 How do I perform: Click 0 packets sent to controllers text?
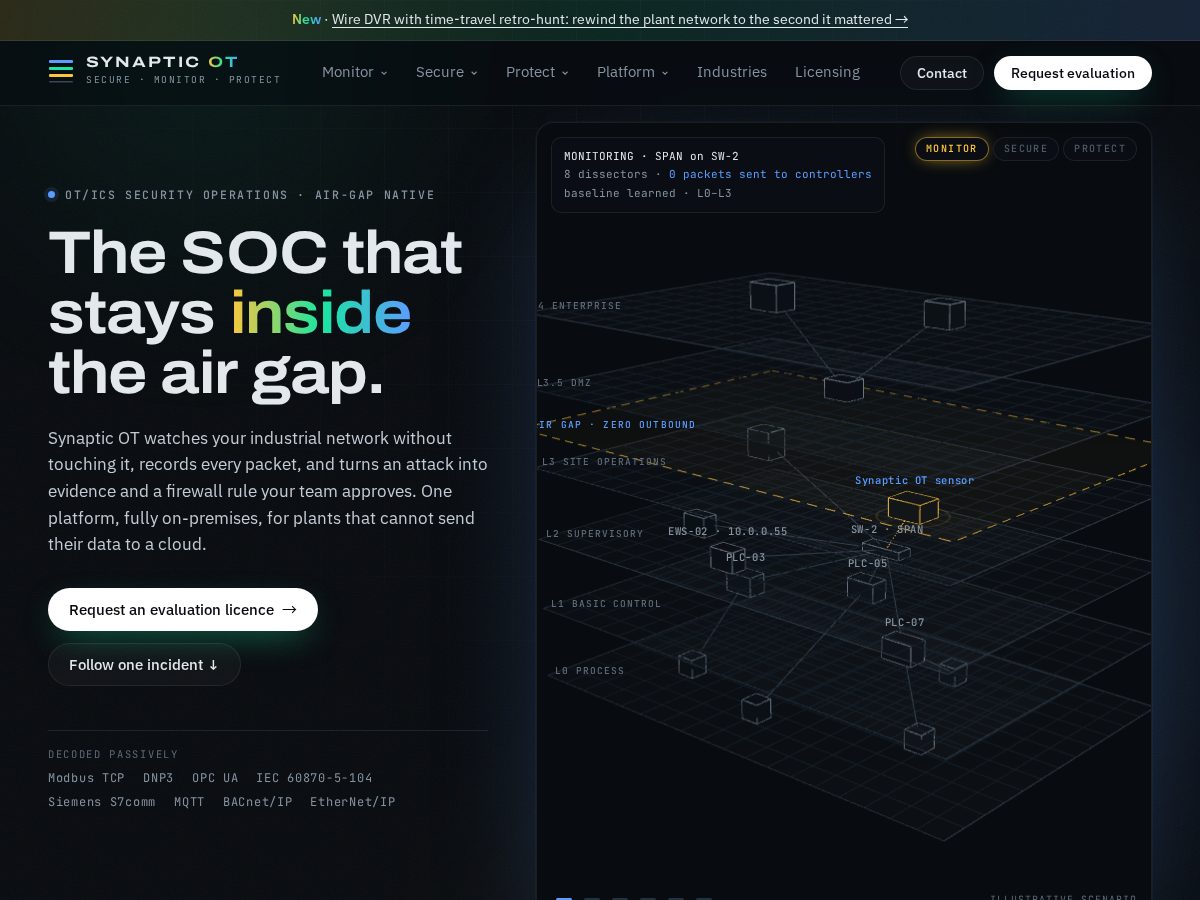[770, 175]
